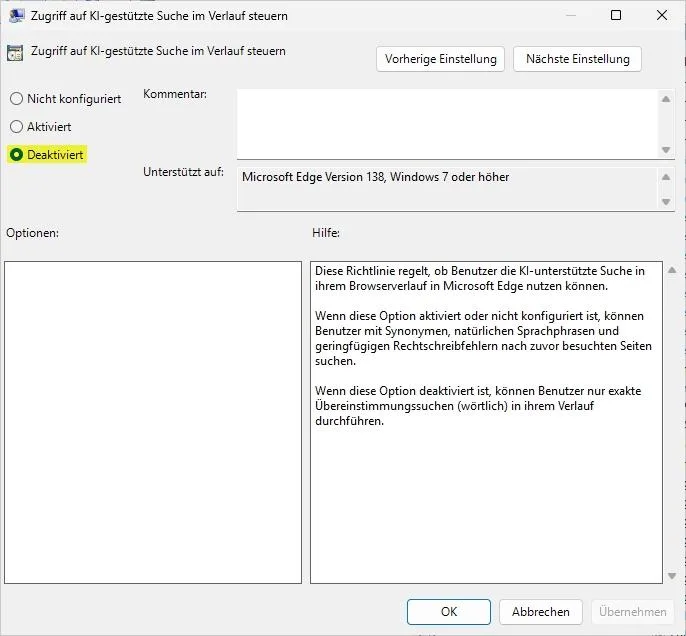Click the up arrow in the 'Unterstützt auf' box
This screenshot has height=636, width=686.
pos(667,176)
